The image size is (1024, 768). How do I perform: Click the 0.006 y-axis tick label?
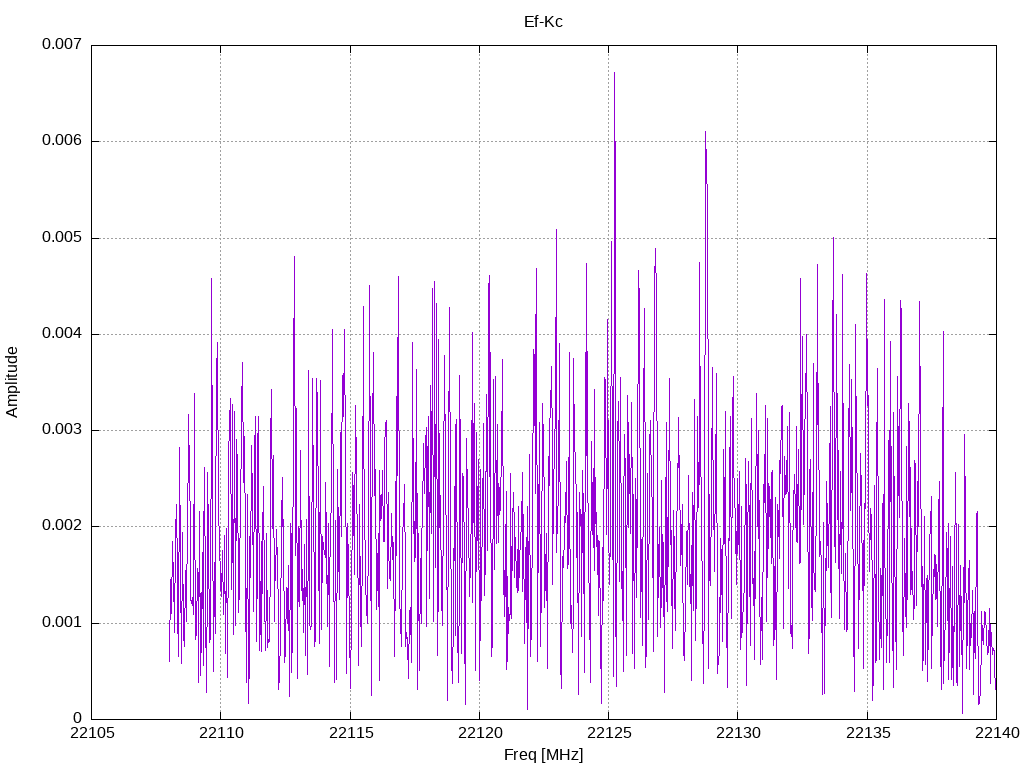pos(62,140)
